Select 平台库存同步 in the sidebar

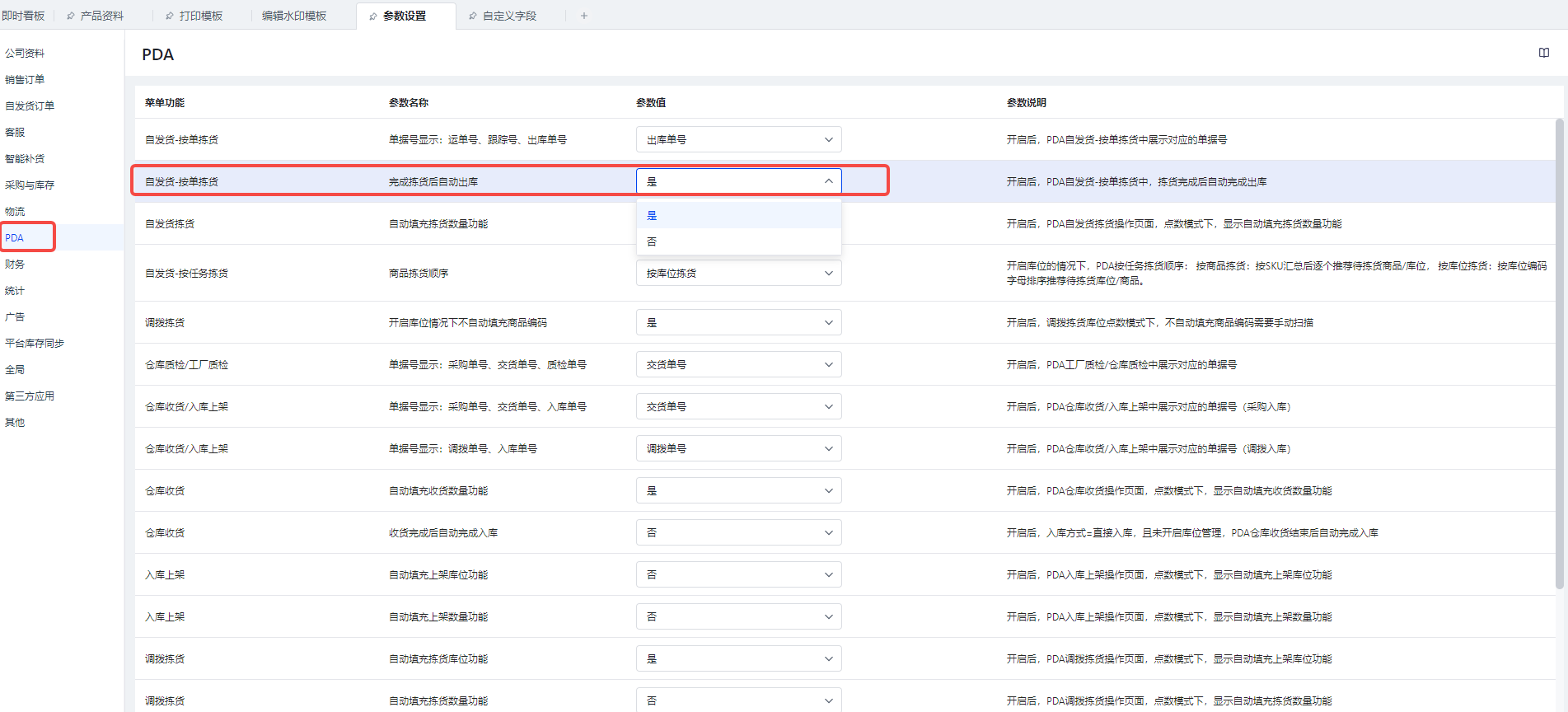click(35, 343)
